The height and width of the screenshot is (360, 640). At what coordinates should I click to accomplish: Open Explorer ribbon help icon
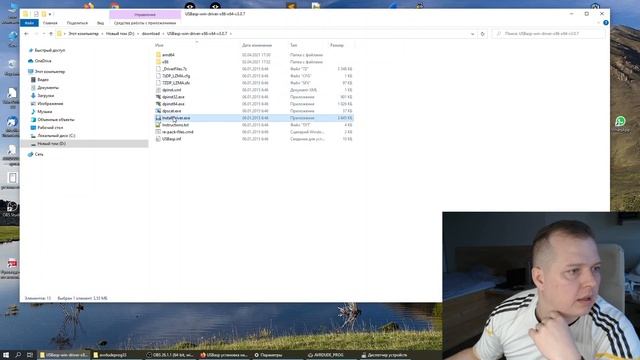(x=606, y=23)
